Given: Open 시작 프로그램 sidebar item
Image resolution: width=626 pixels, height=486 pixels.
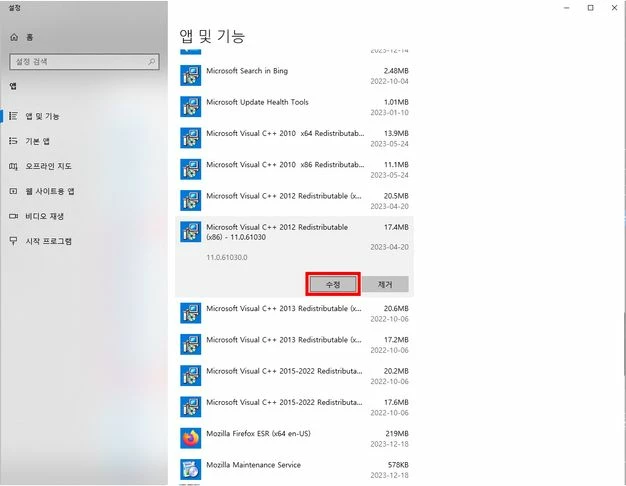Looking at the screenshot, I should 84,241.
